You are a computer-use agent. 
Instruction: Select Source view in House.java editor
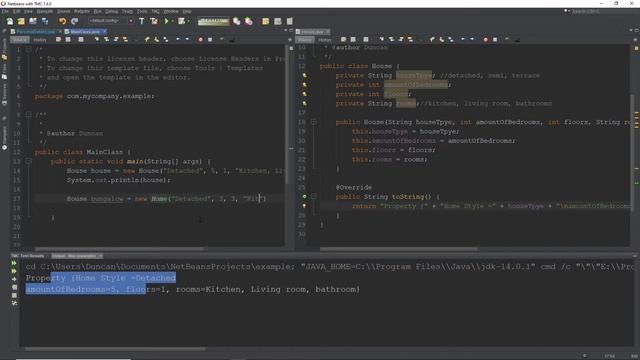[304, 40]
